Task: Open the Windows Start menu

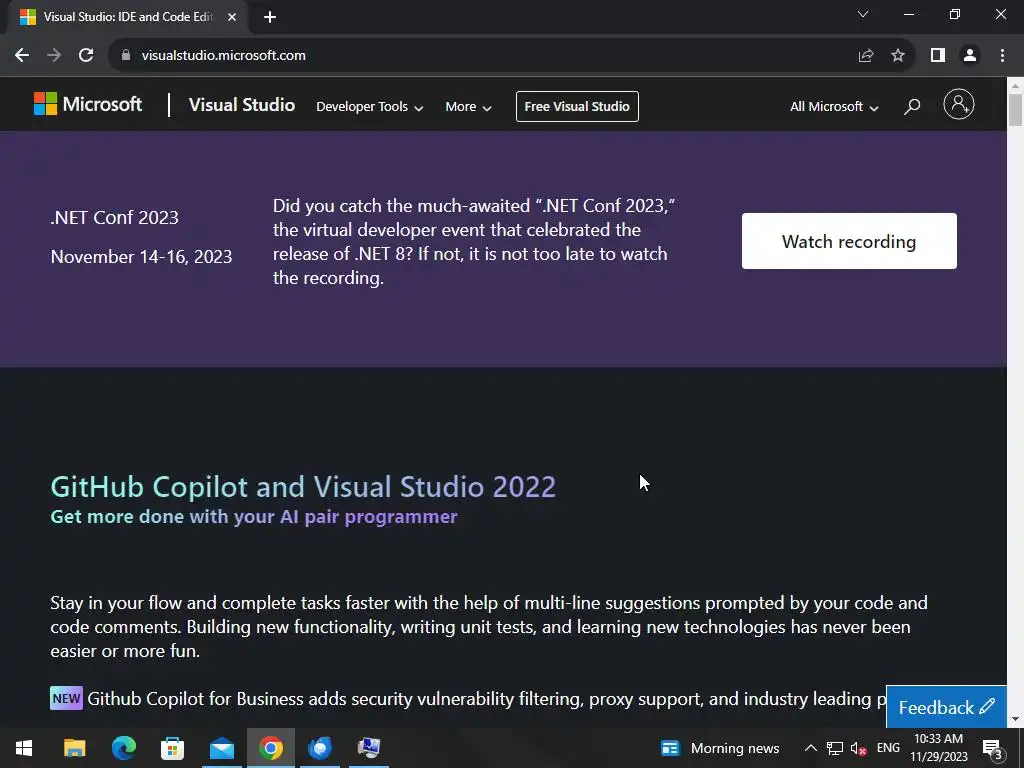Action: click(x=24, y=748)
